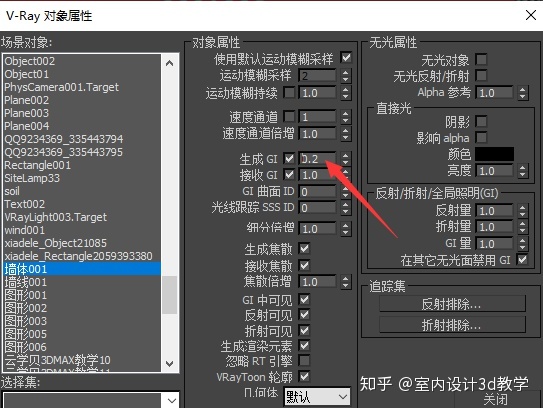
Task: Enable 影响 alpha checkbox
Action: (481, 138)
